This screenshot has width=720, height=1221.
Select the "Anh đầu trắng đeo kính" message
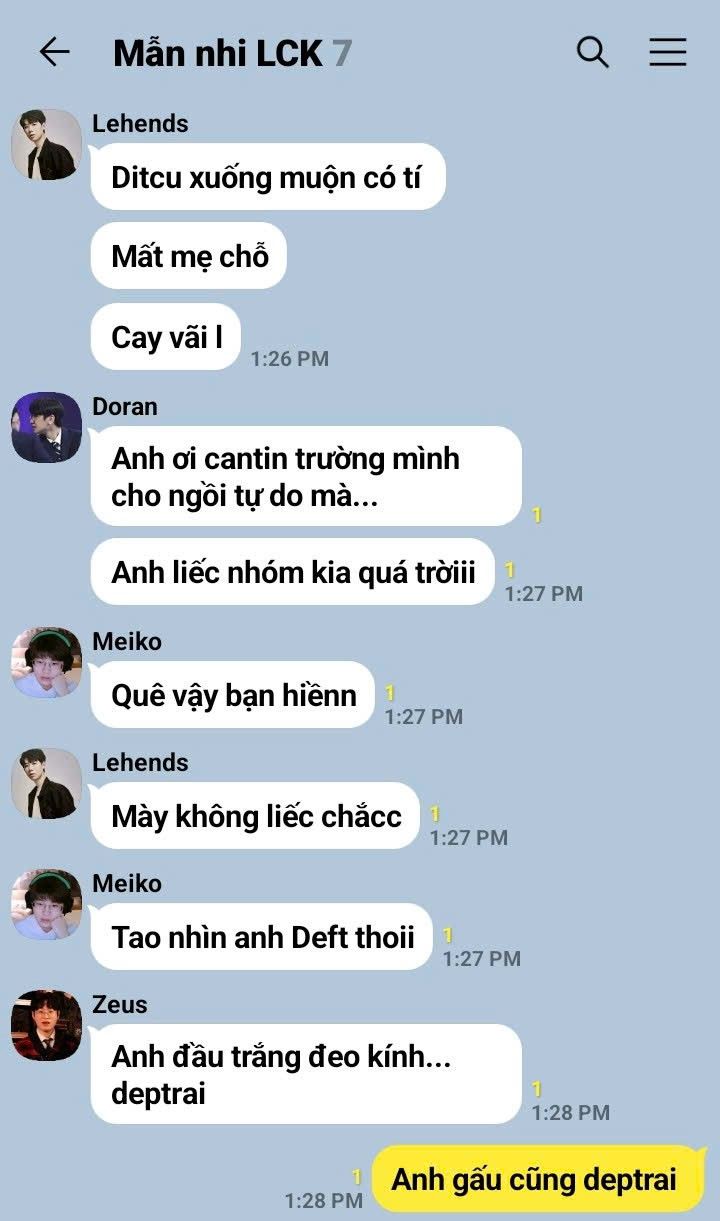(306, 1074)
